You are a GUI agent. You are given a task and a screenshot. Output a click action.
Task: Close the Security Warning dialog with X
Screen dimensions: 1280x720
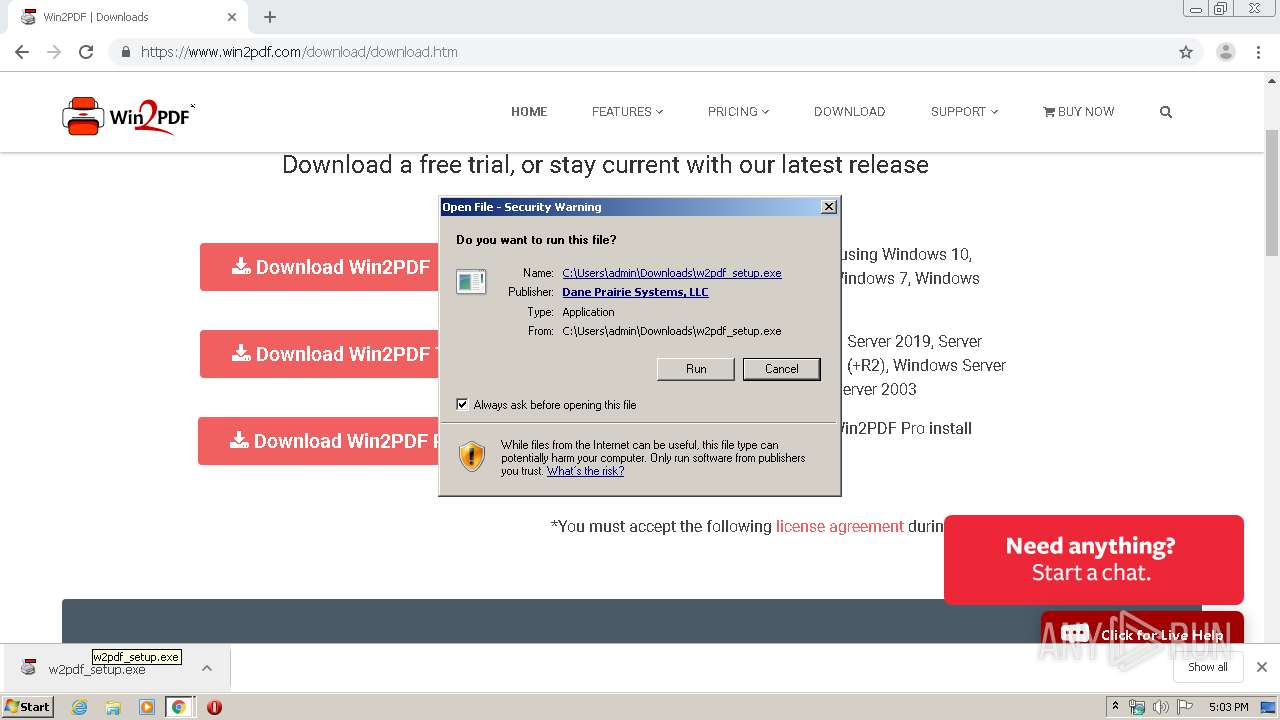[x=828, y=207]
